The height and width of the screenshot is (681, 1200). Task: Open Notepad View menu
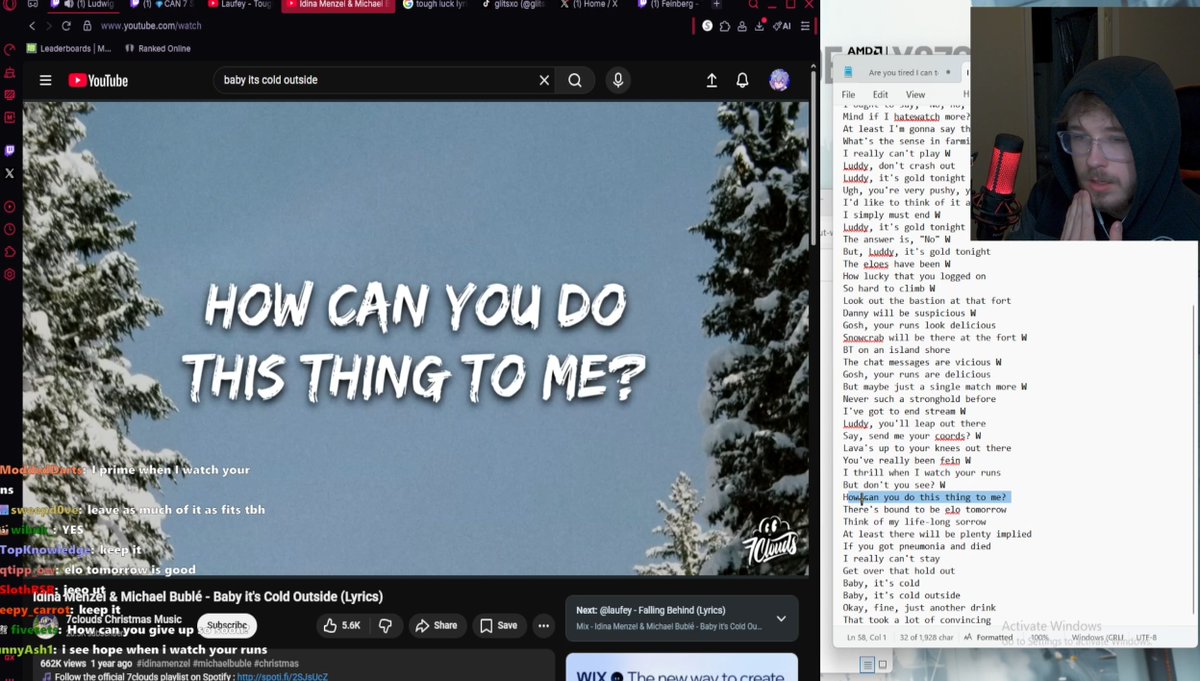915,94
